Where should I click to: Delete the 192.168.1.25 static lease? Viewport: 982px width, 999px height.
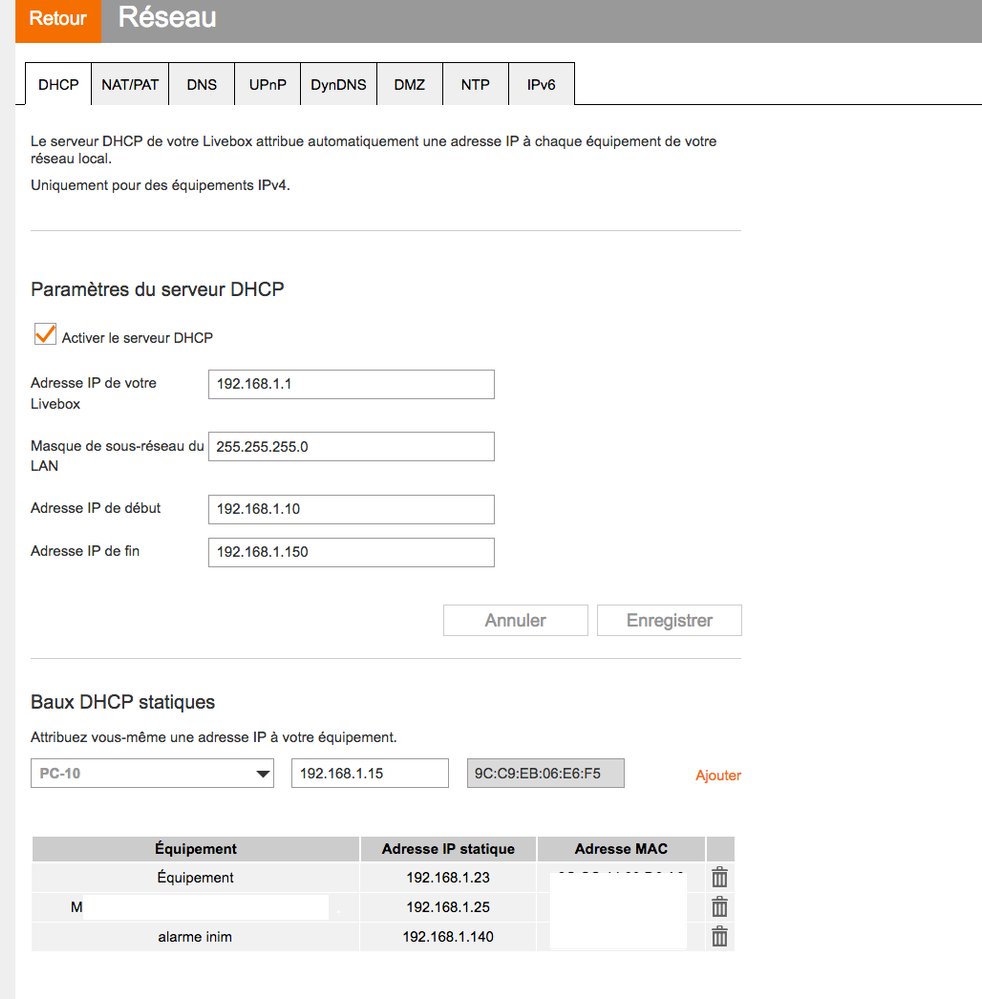click(719, 908)
